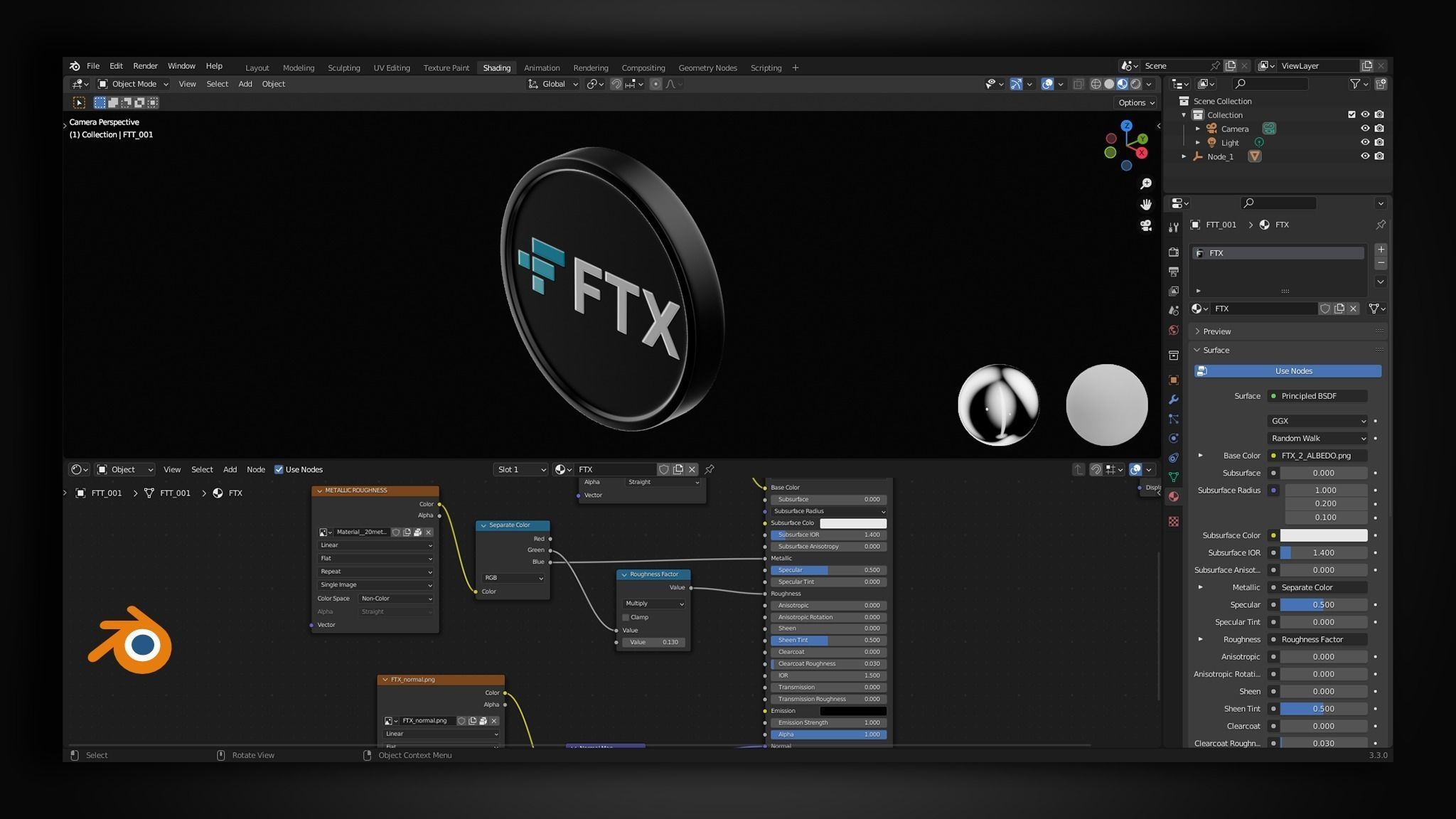The image size is (1456, 819).
Task: Uncheck Use Nodes in node editor header
Action: [279, 469]
